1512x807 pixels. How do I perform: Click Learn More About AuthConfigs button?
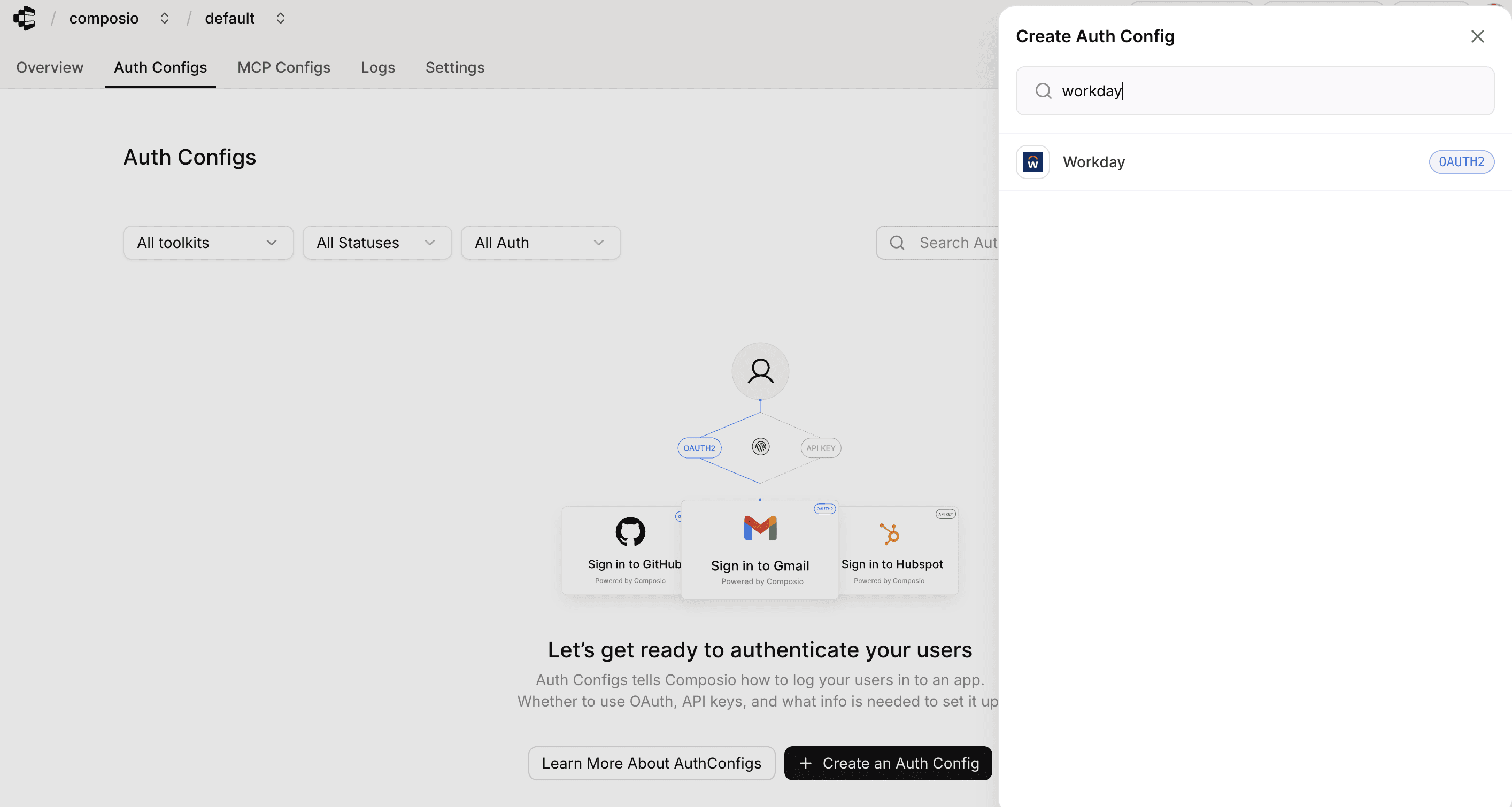pos(651,763)
